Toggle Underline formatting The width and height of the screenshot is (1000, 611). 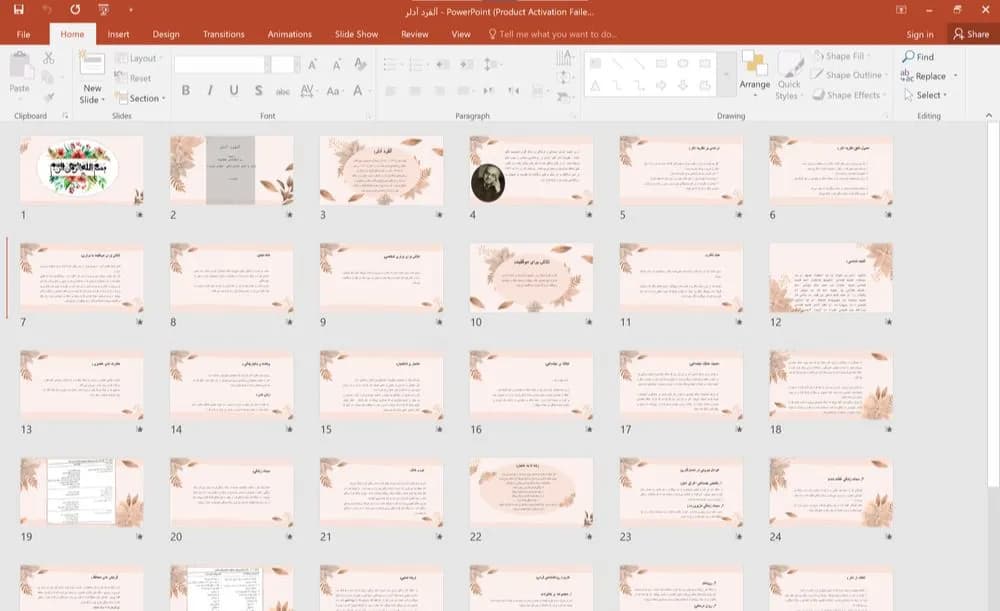pos(234,91)
